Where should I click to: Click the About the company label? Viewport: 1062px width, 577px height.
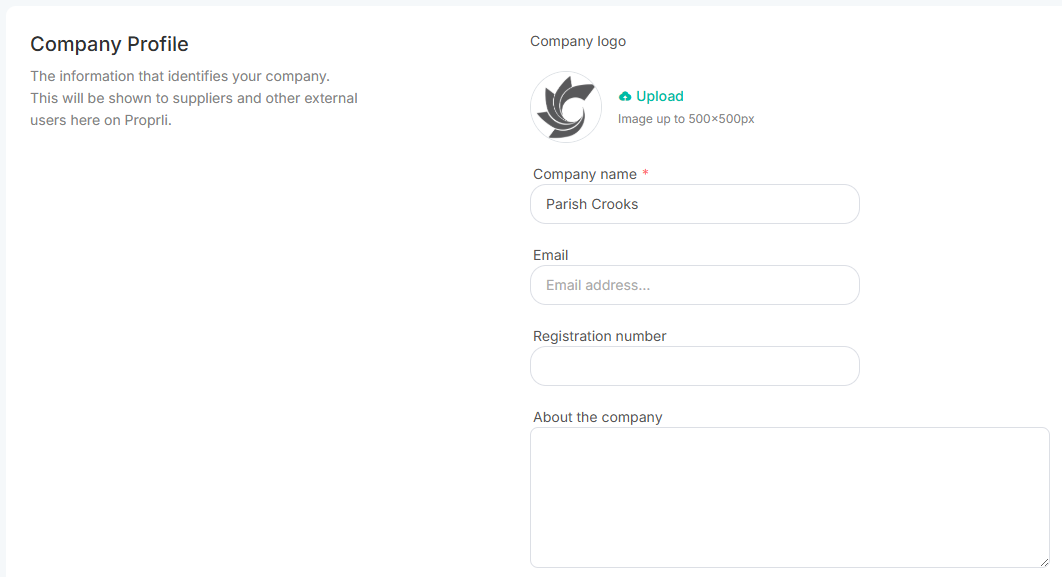coord(597,417)
